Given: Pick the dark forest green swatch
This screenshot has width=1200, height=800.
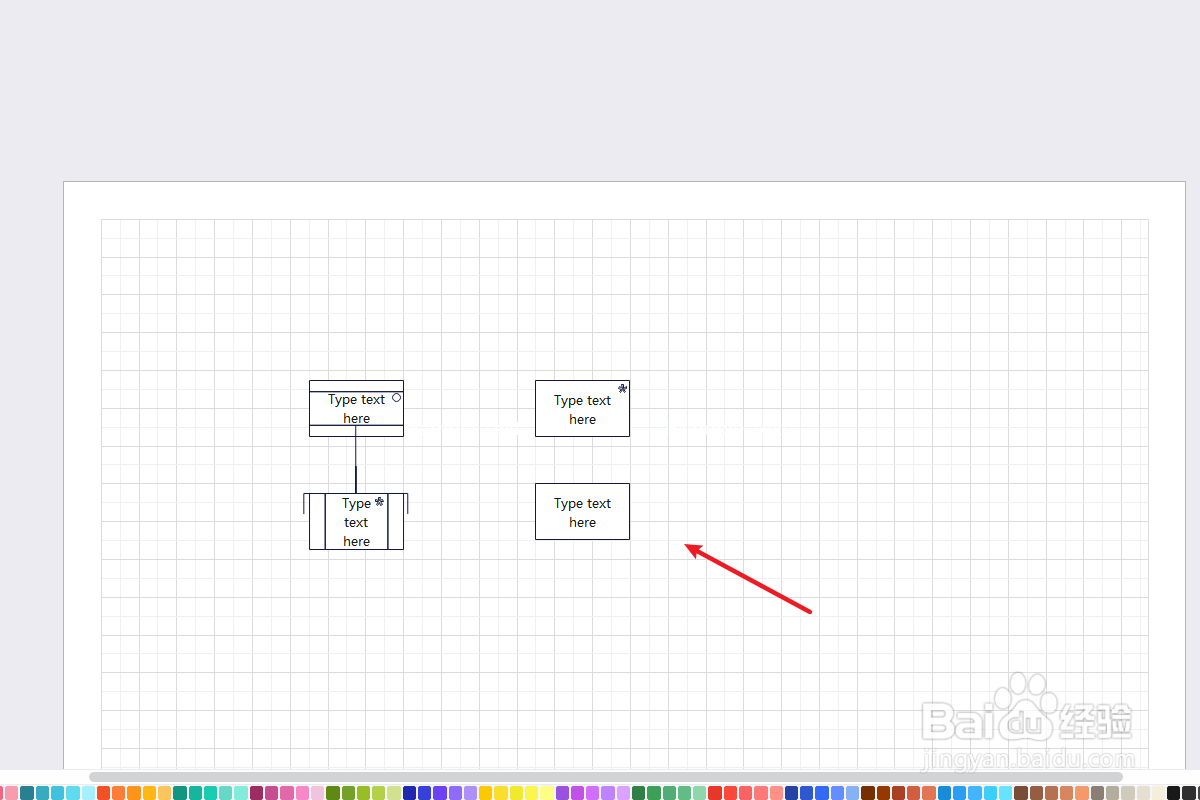Looking at the screenshot, I should tap(638, 793).
